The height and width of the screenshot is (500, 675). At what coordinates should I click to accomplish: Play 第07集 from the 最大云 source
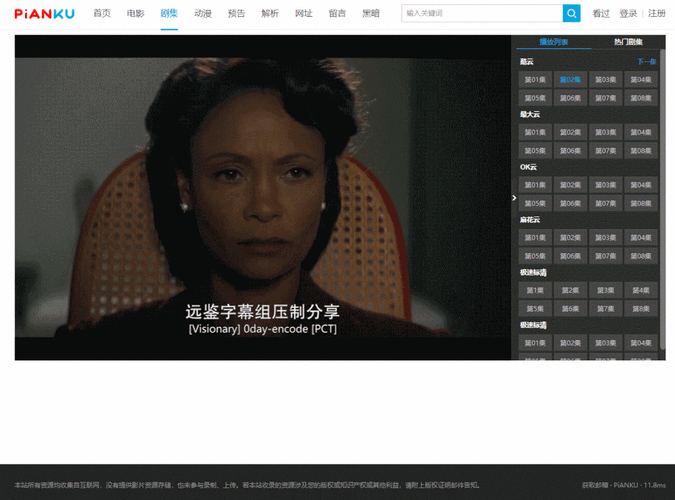(x=606, y=151)
